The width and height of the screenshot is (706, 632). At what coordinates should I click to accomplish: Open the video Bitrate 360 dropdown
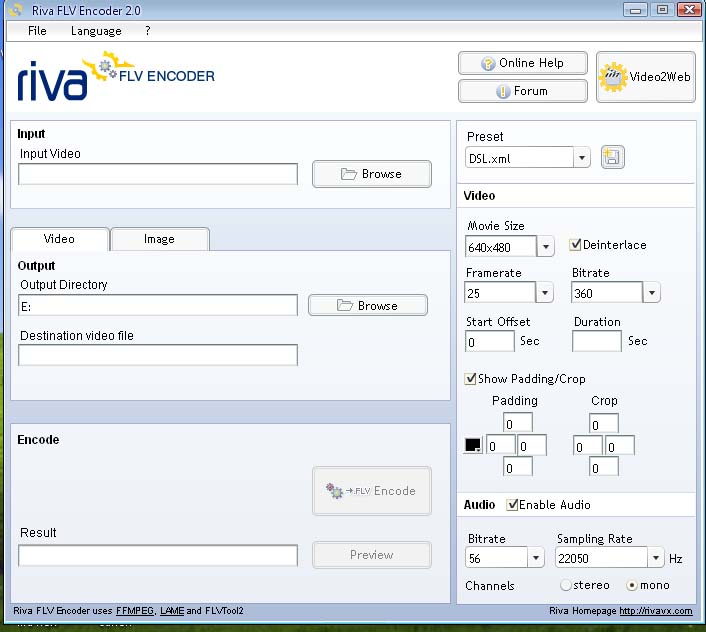(x=652, y=293)
